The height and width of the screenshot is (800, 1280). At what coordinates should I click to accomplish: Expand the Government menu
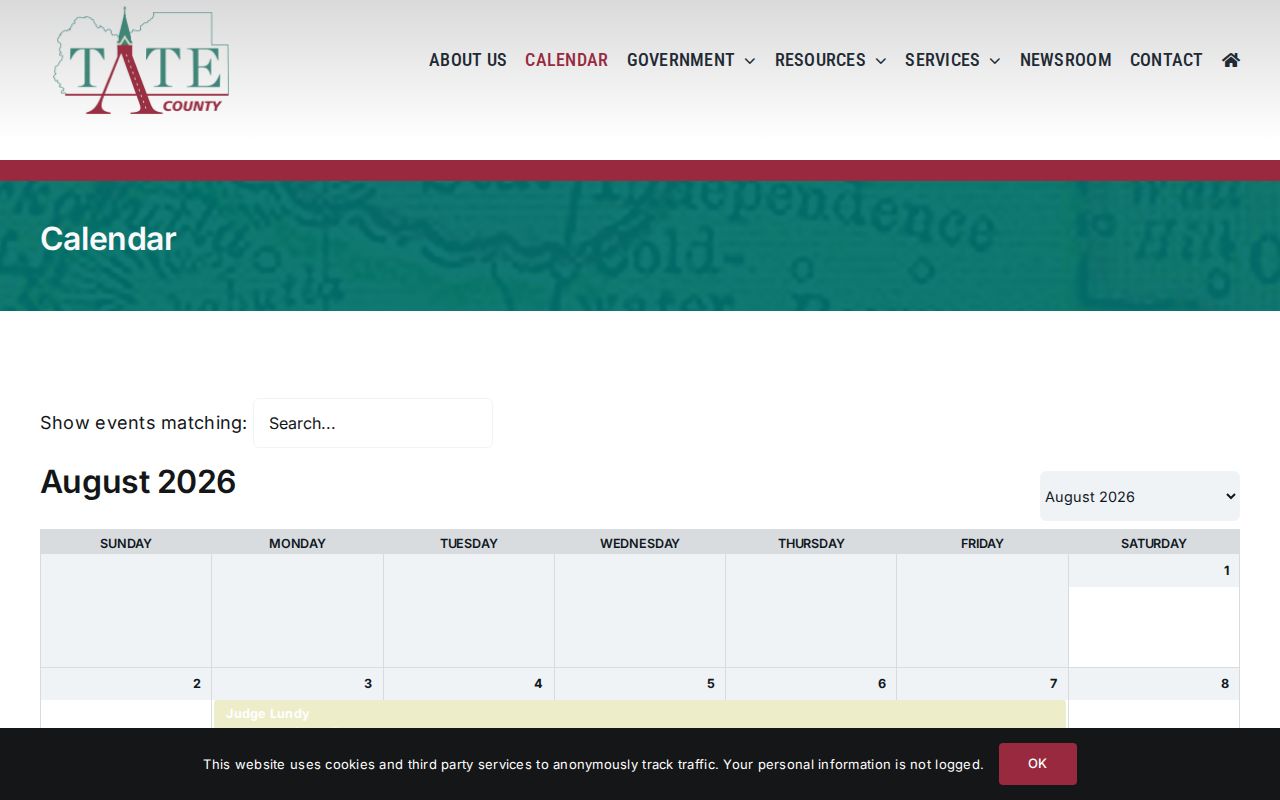(x=691, y=60)
